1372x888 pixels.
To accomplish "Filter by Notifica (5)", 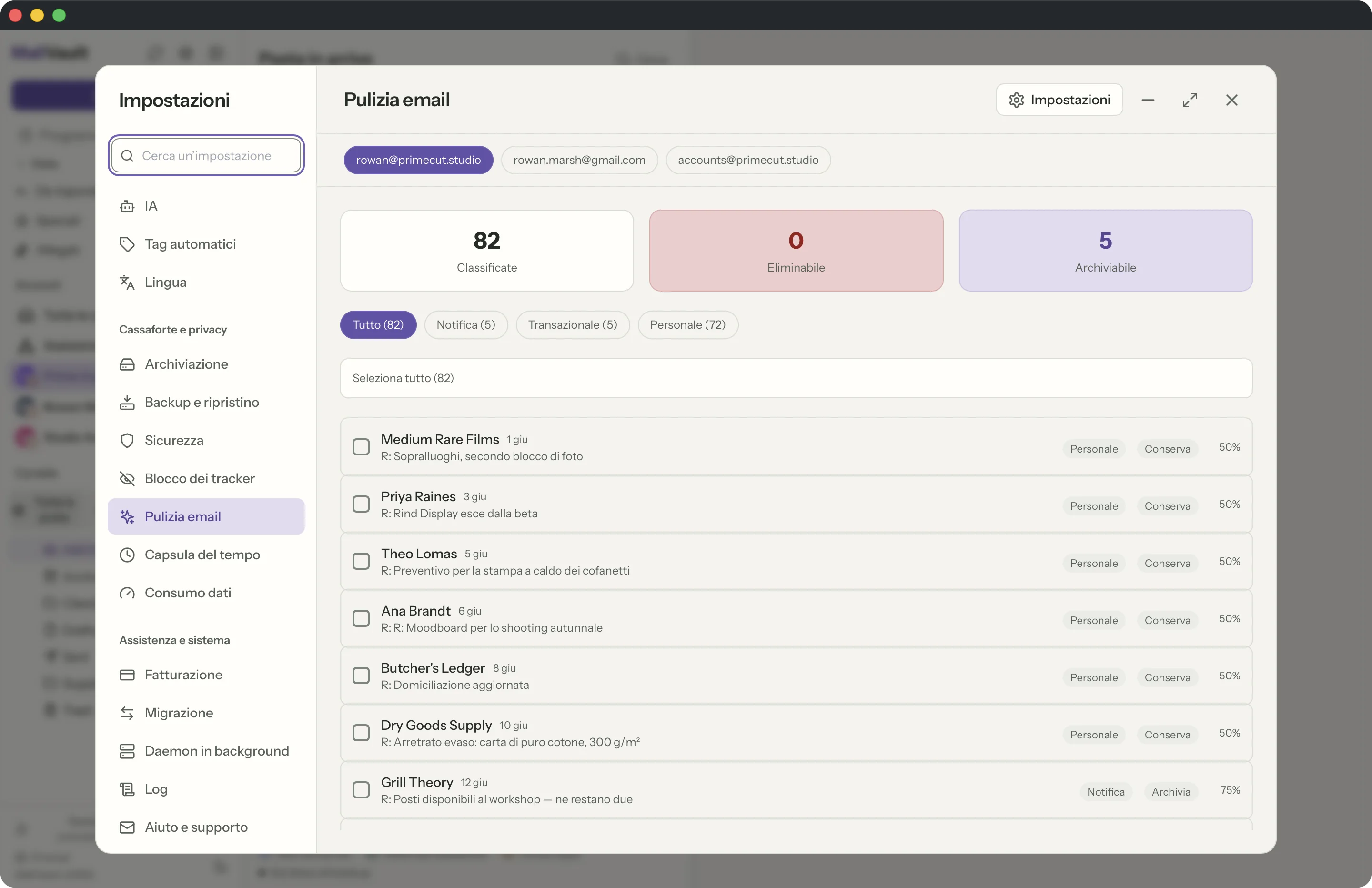I will point(466,324).
